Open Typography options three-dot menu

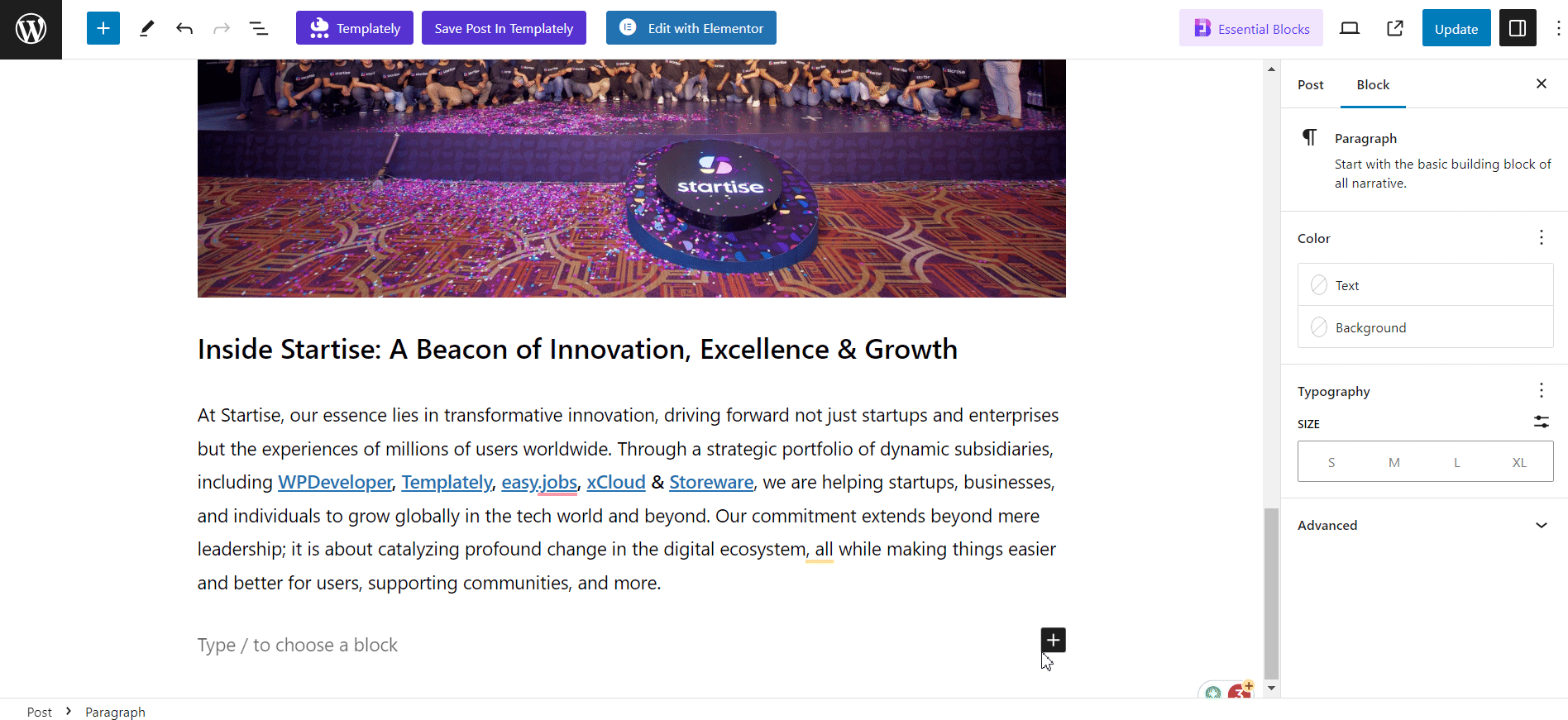(x=1541, y=390)
